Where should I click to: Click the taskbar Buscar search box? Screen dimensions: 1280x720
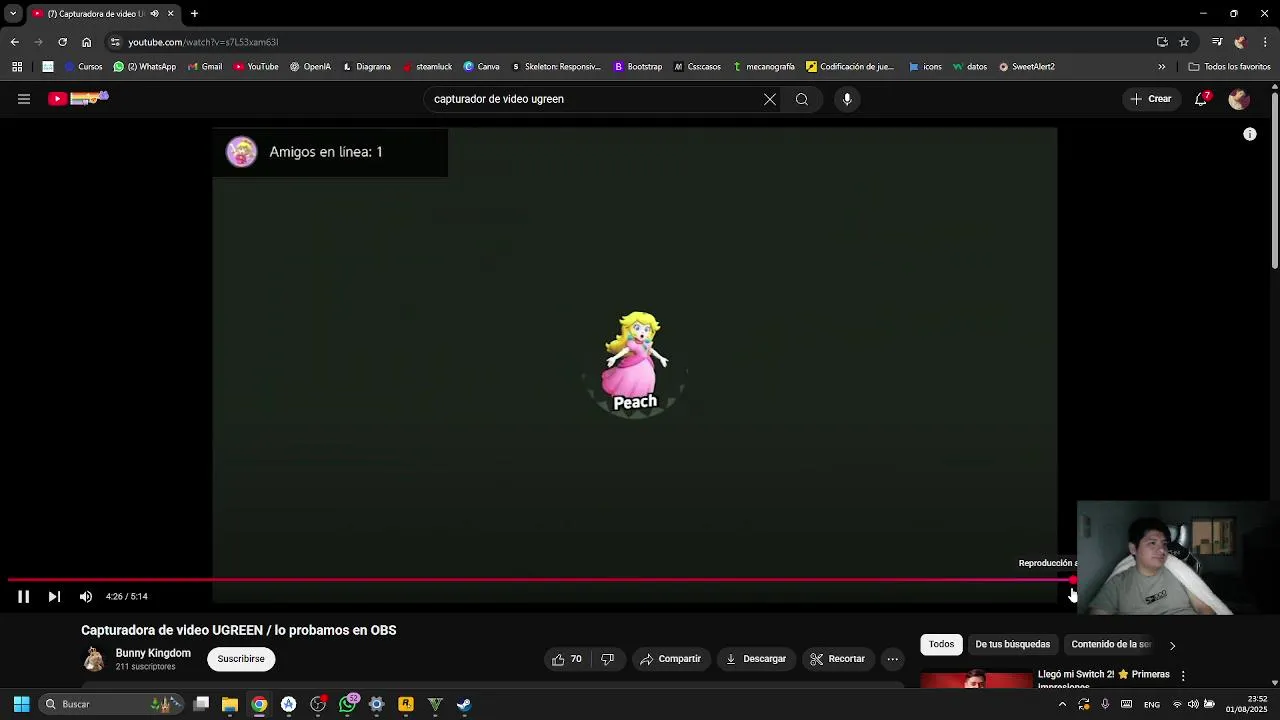pyautogui.click(x=110, y=704)
